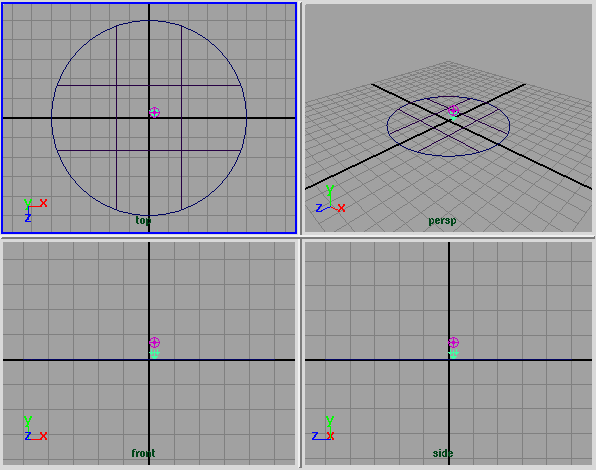
Task: Click the "persp" view label
Action: point(442,221)
